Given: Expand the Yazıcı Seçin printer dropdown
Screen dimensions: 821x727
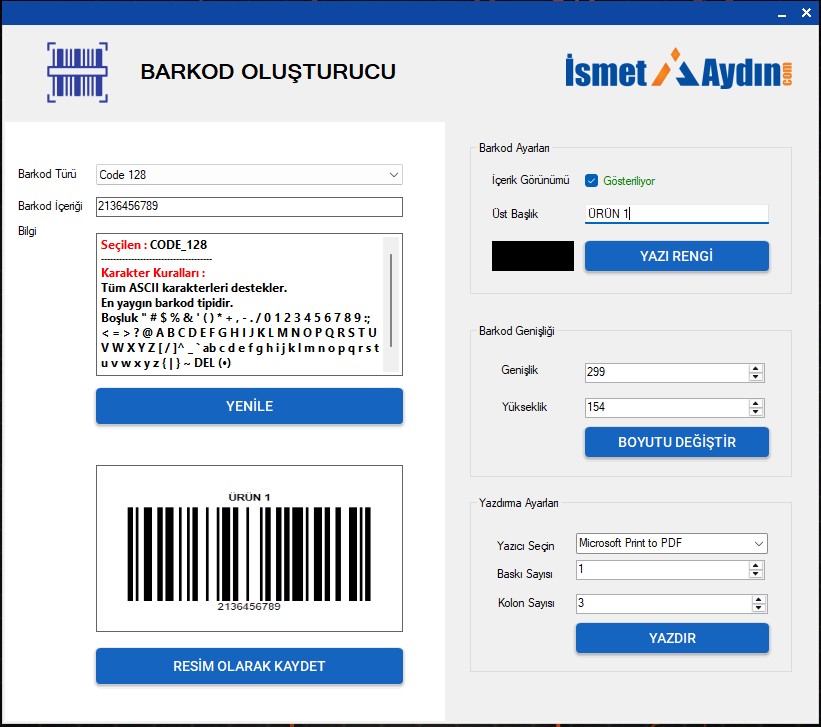Looking at the screenshot, I should coord(672,543).
